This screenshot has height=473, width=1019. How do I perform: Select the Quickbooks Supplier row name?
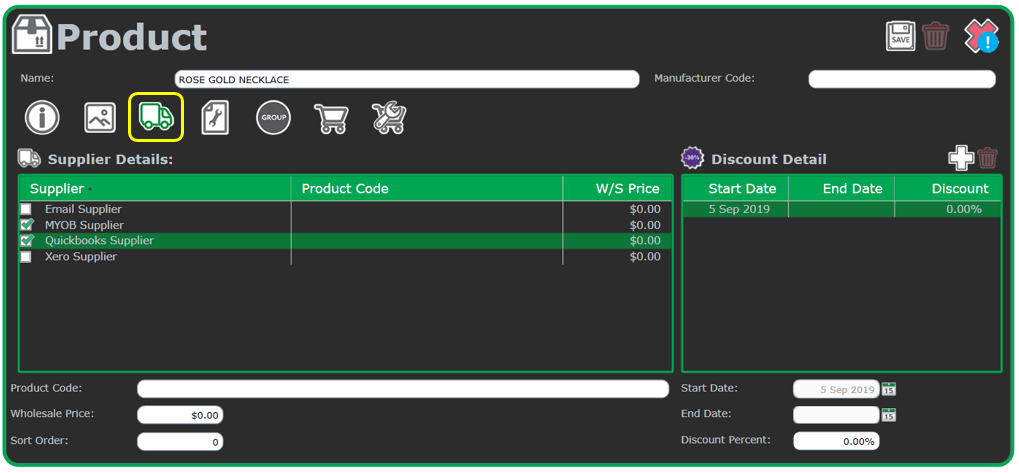click(99, 240)
